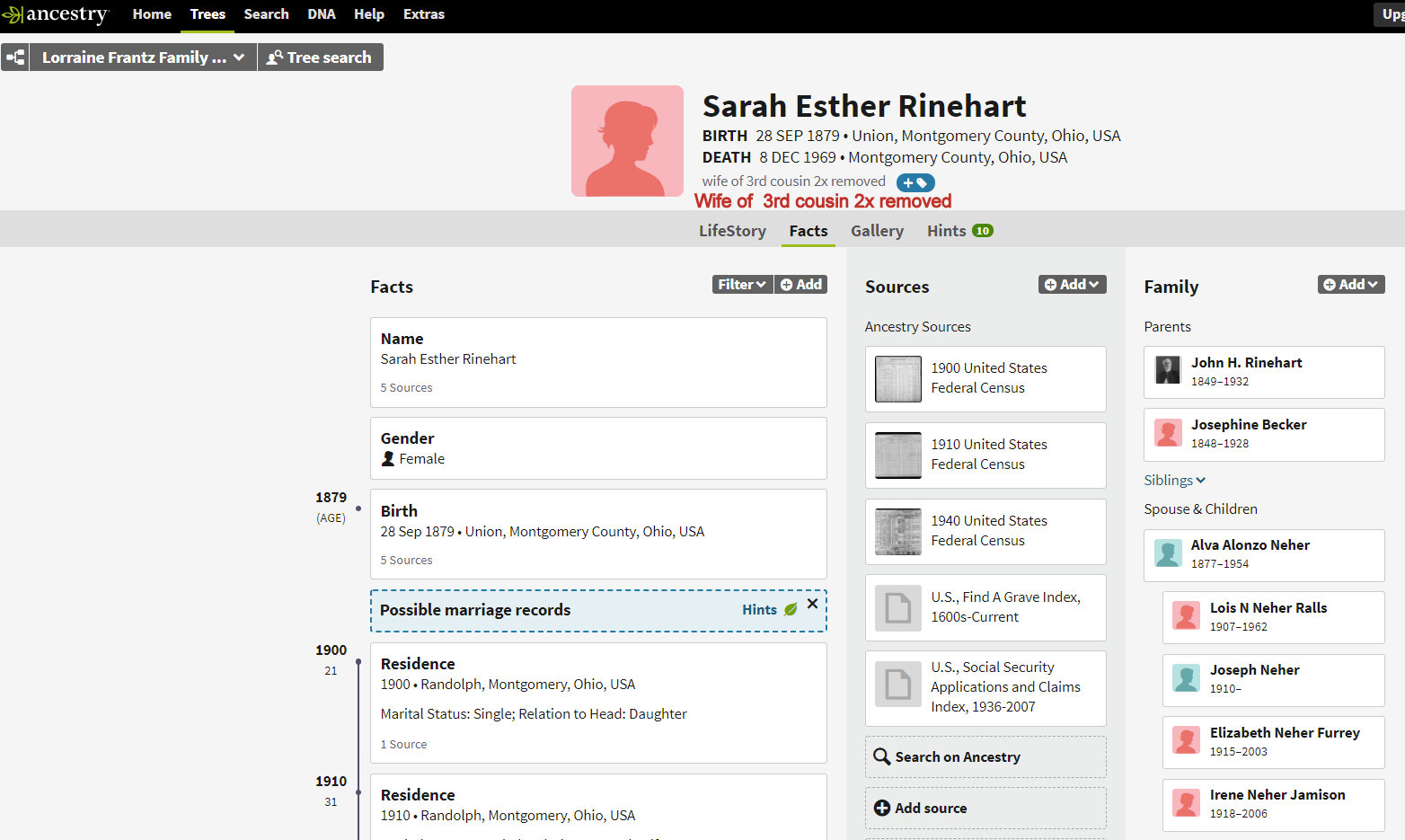Open the tree view icon button

15,57
